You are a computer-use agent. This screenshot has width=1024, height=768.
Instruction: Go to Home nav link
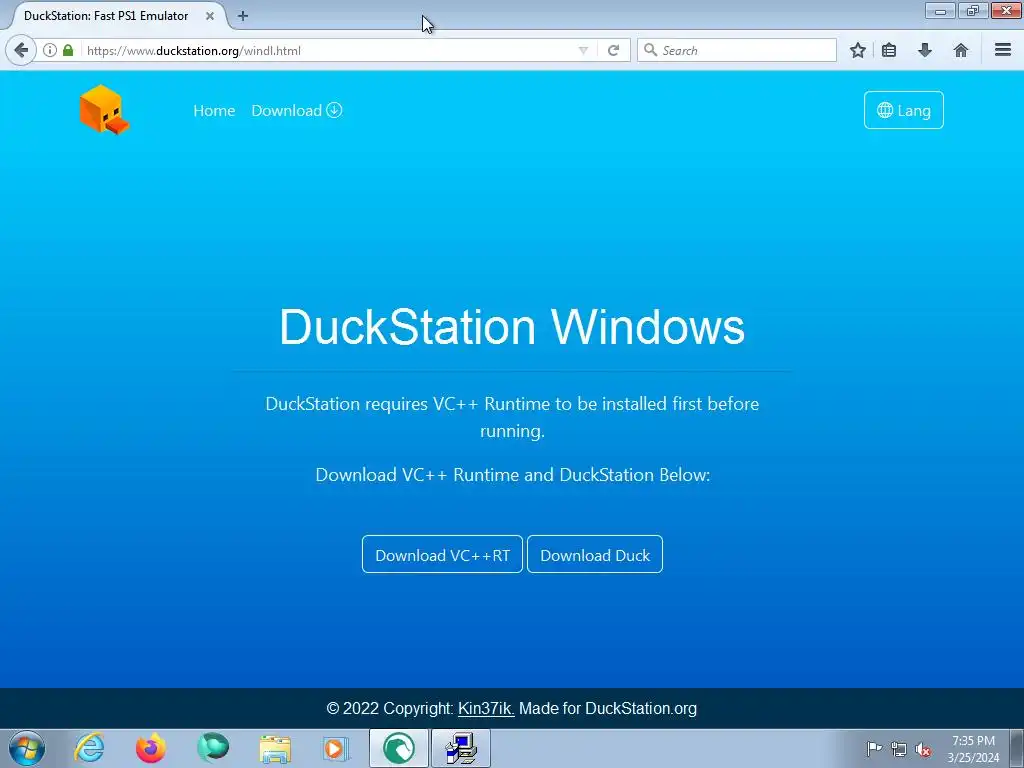pos(214,110)
